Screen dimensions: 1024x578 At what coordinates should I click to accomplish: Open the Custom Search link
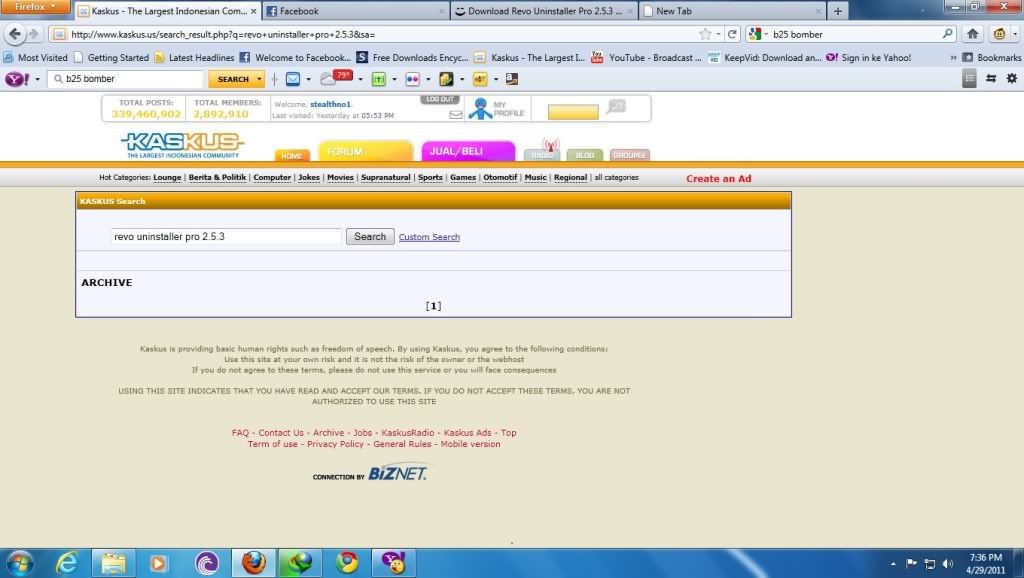(429, 237)
